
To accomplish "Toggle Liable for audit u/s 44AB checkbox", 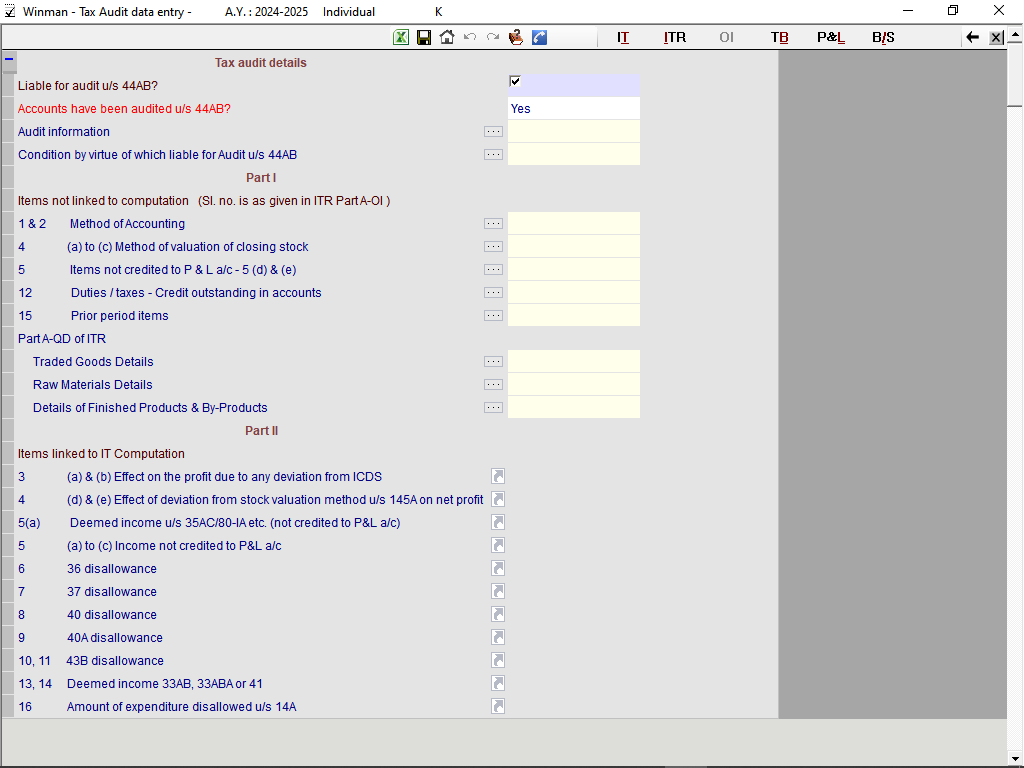I will (x=515, y=82).
